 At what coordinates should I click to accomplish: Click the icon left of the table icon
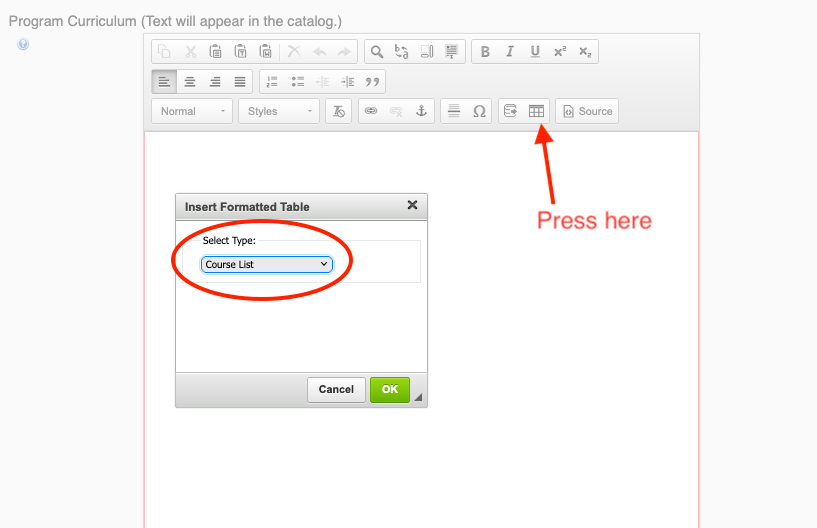(511, 111)
